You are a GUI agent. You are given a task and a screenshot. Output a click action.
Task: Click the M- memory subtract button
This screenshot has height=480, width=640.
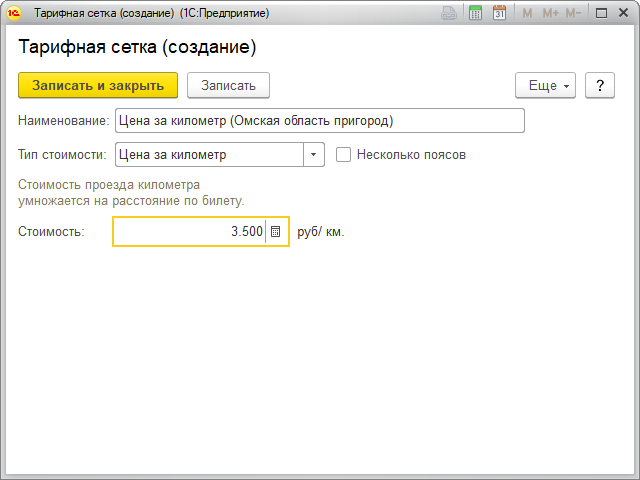573,13
